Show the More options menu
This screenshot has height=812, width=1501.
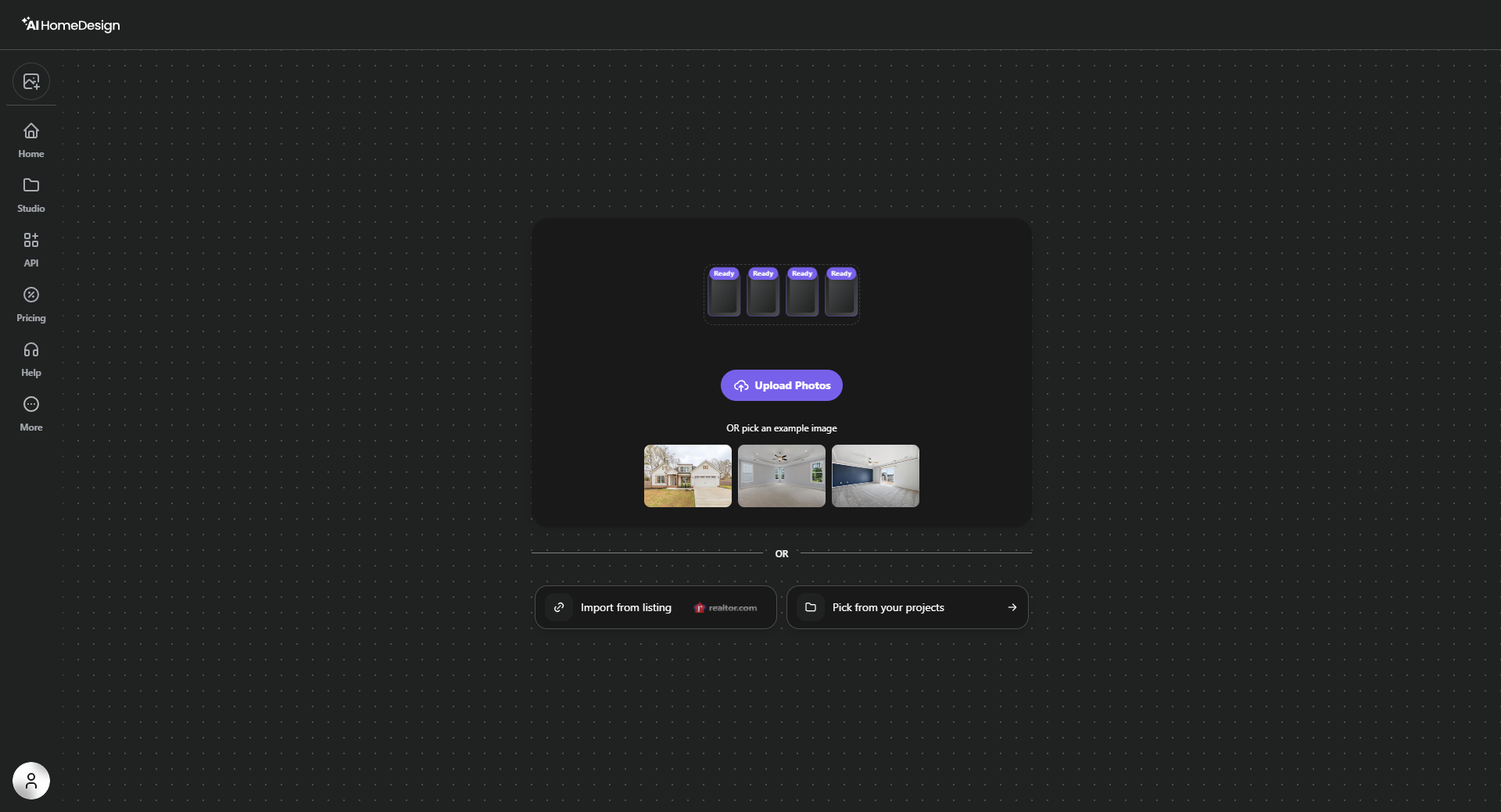(x=31, y=414)
